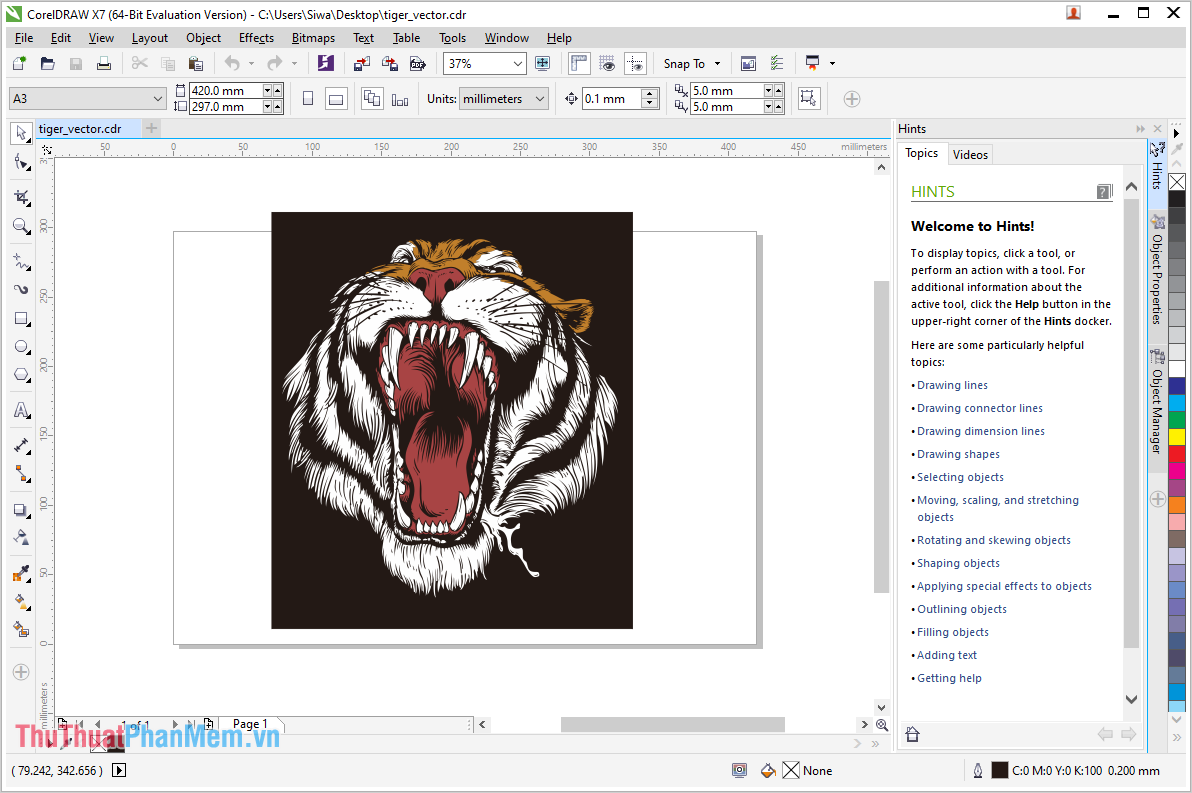
Task: Open the zoom level 37% dropdown
Action: coord(517,64)
